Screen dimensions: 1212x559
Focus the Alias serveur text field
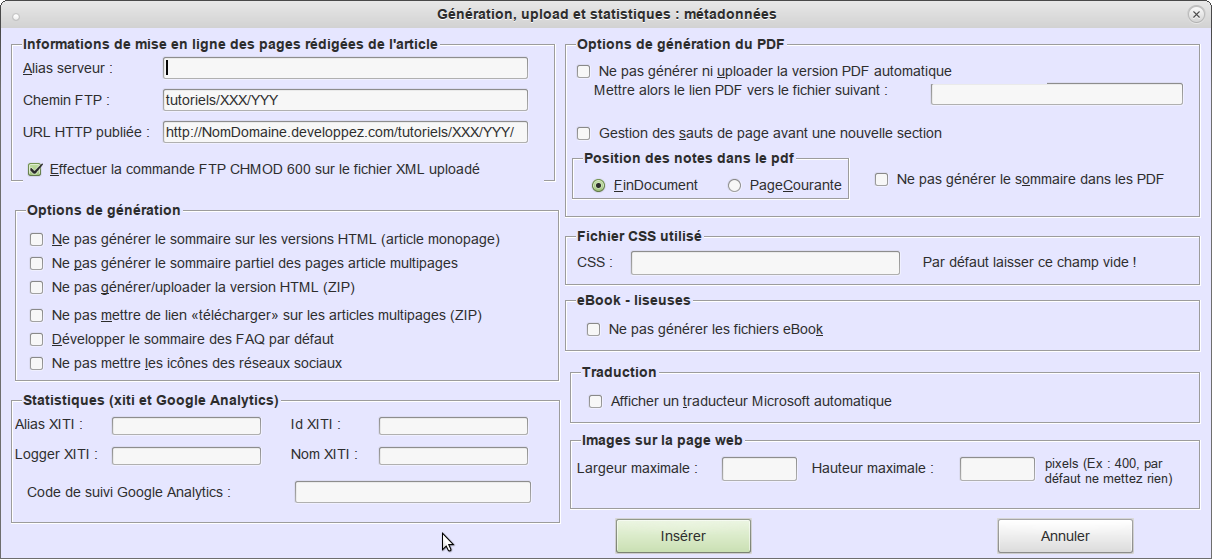345,68
